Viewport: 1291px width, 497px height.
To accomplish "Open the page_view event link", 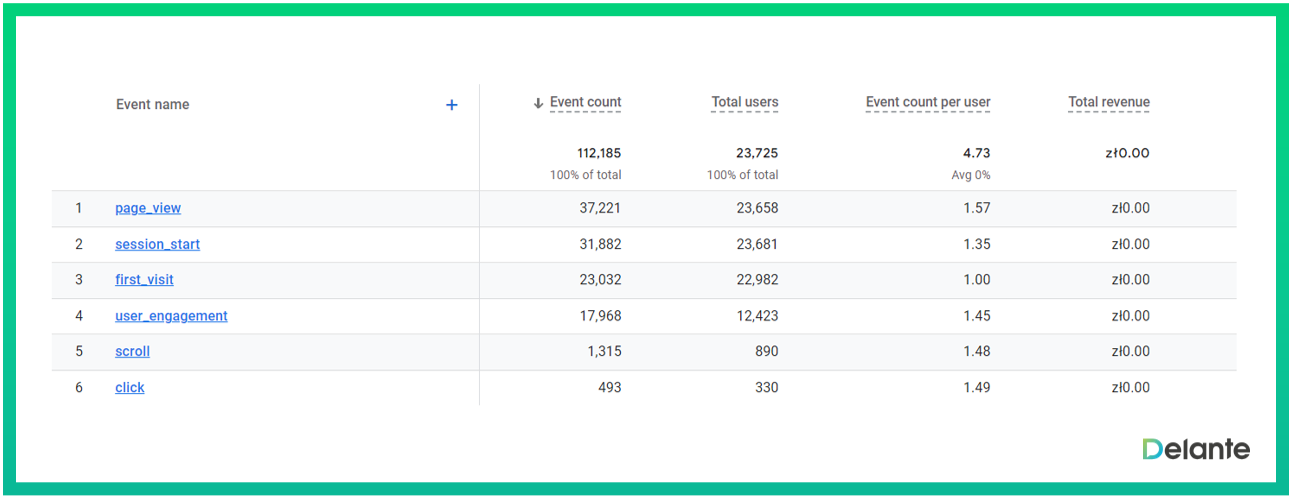I will coord(148,208).
